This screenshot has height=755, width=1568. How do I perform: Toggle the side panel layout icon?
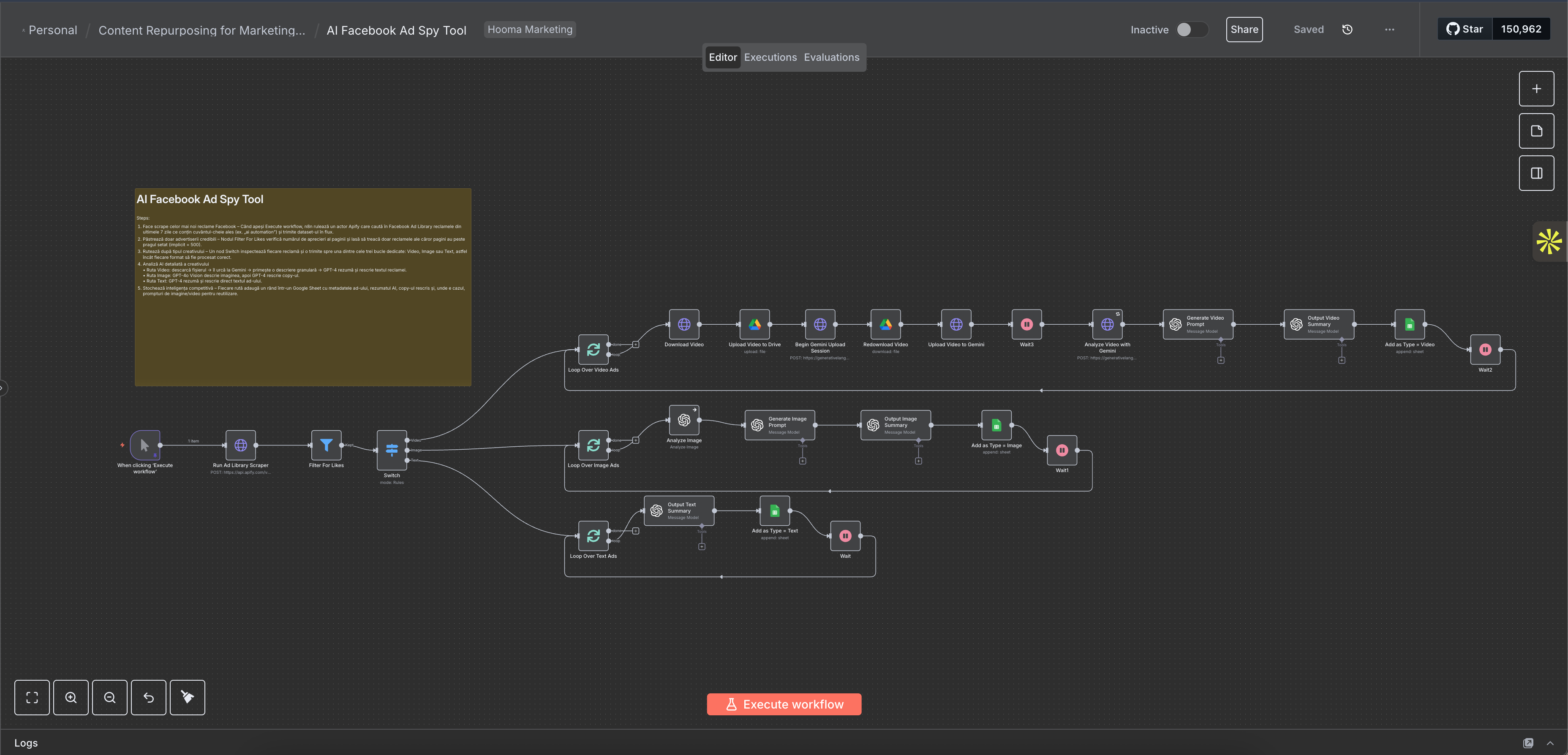1536,174
